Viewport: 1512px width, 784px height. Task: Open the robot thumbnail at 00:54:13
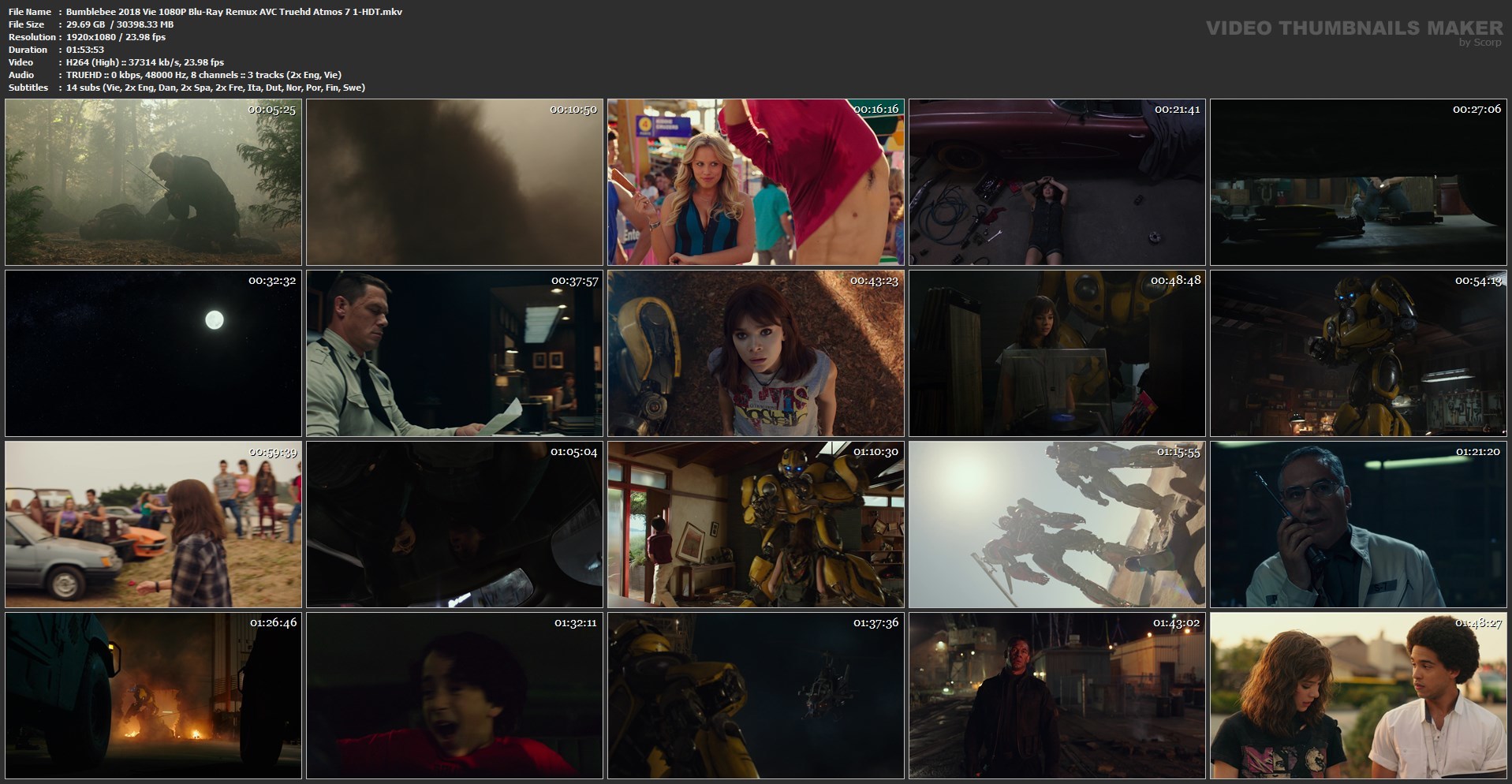coord(1358,353)
